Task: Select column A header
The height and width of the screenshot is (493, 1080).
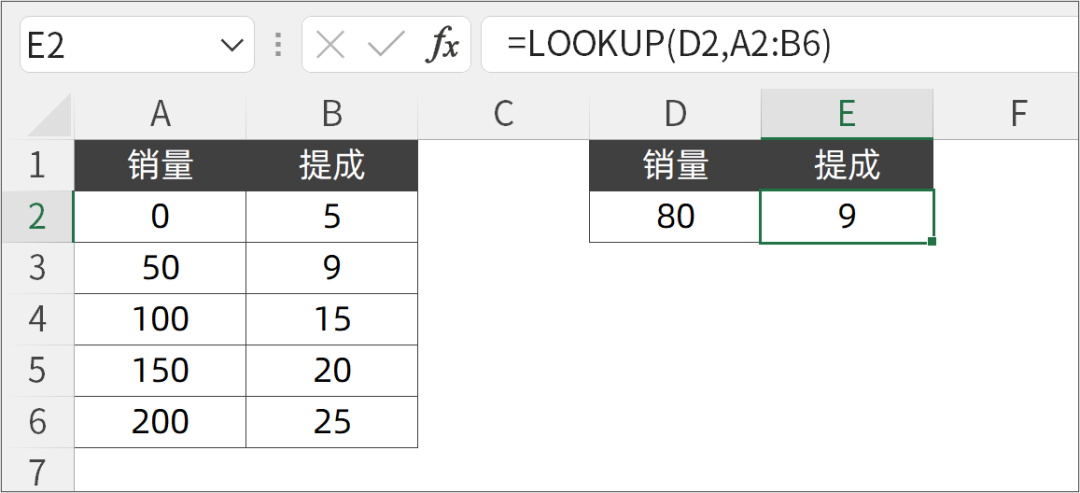Action: click(x=160, y=114)
